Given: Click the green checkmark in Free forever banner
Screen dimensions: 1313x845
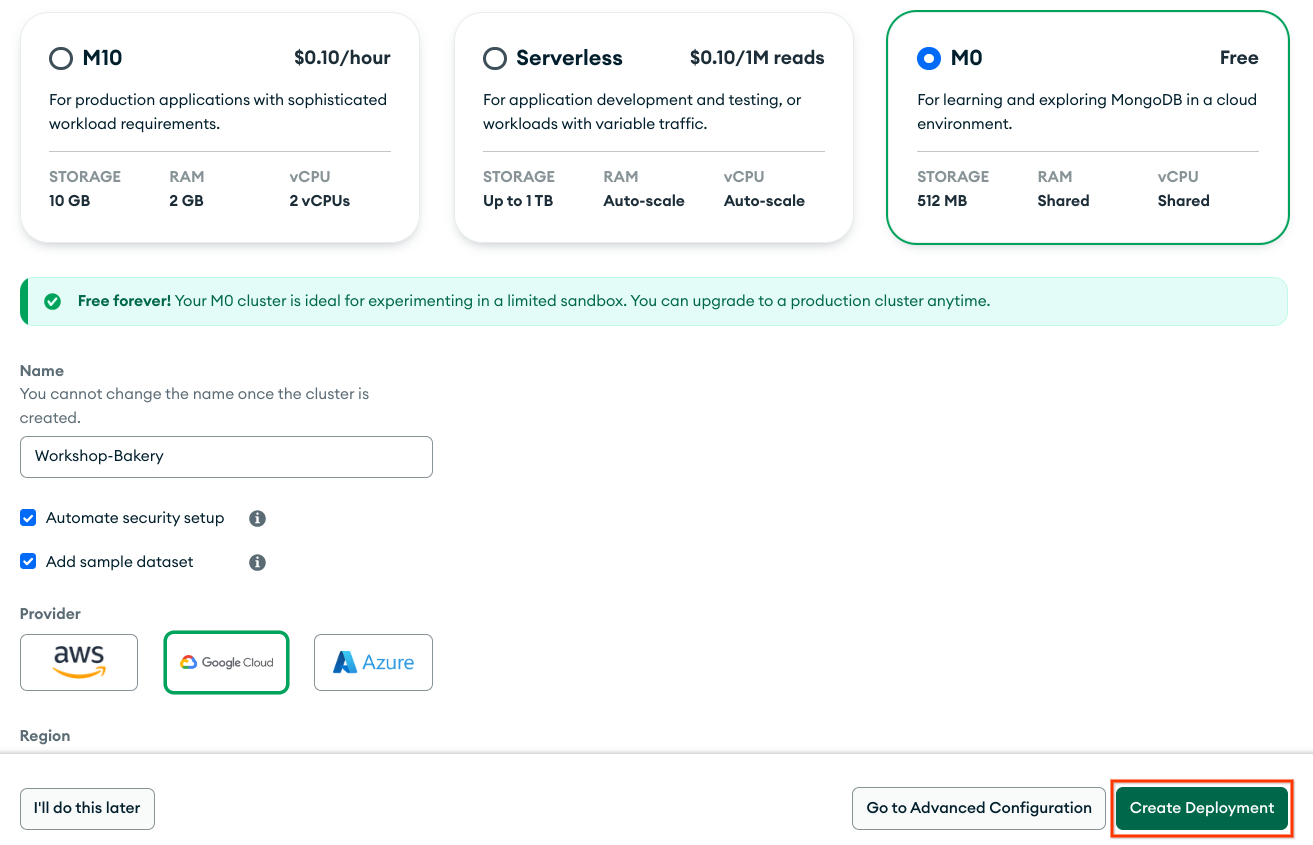Looking at the screenshot, I should [52, 301].
